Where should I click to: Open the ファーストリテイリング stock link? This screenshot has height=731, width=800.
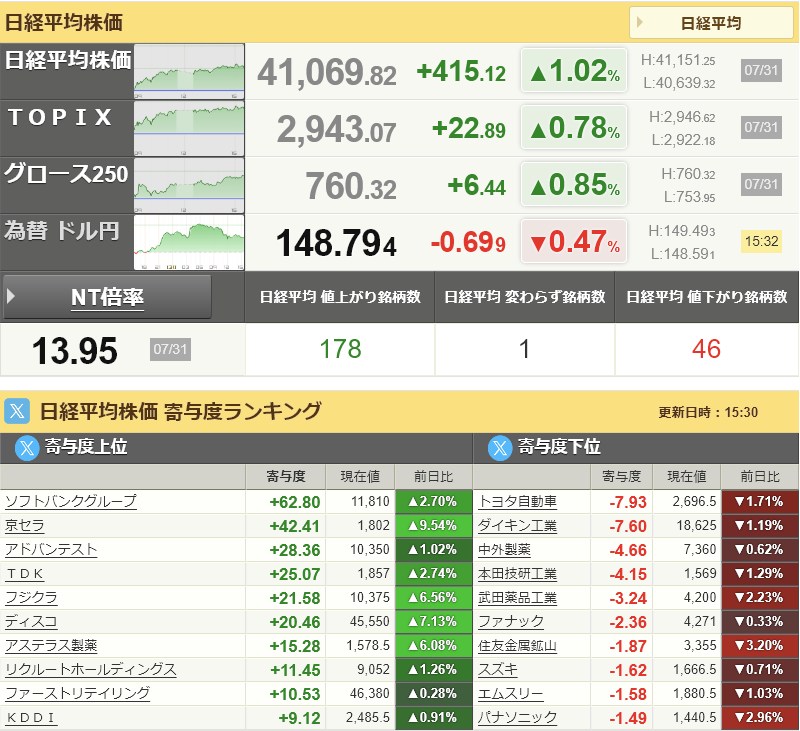[78, 693]
